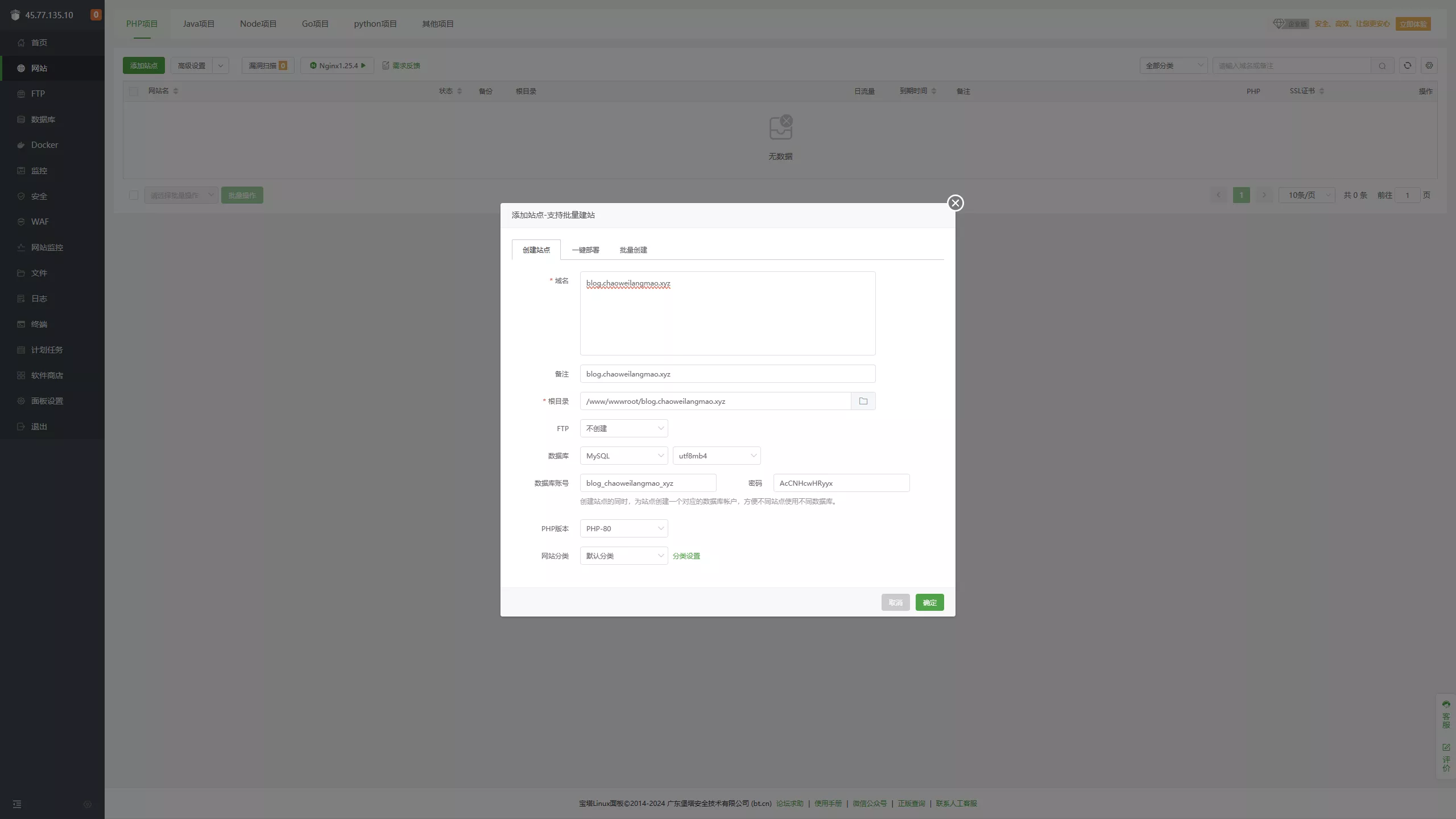
Task: Open the FTP 不创建 dropdown
Action: (623, 428)
